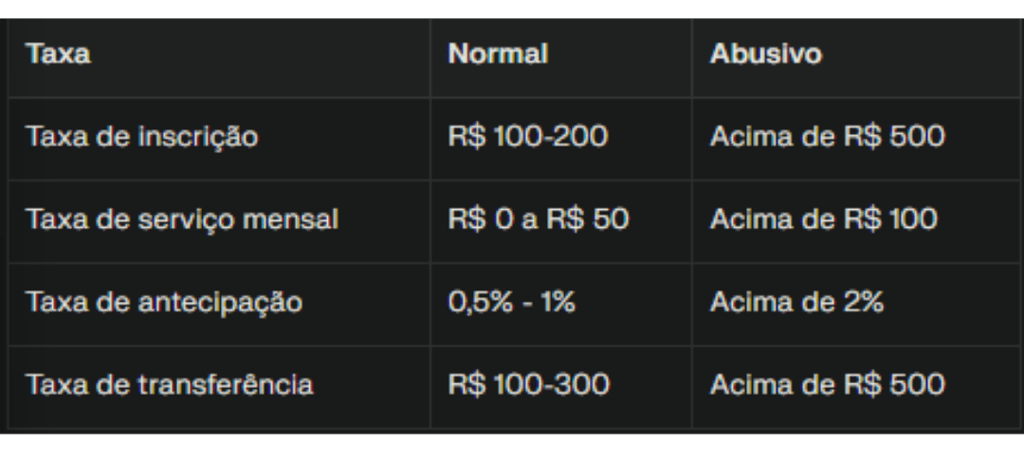This screenshot has width=1024, height=453.
Task: Click the R$ 0 a R$ 50 cell
Action: click(539, 219)
